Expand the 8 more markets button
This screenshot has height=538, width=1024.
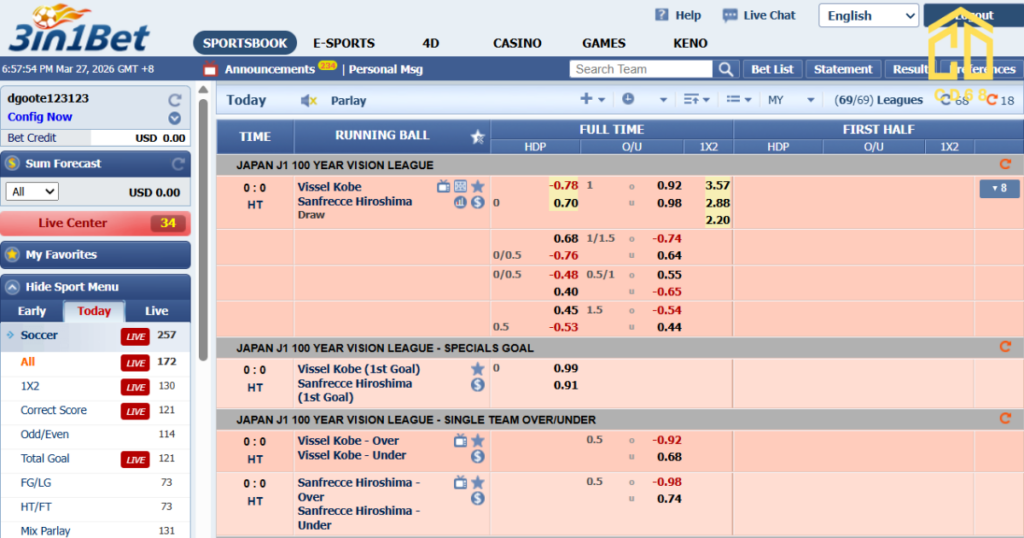pyautogui.click(x=998, y=188)
